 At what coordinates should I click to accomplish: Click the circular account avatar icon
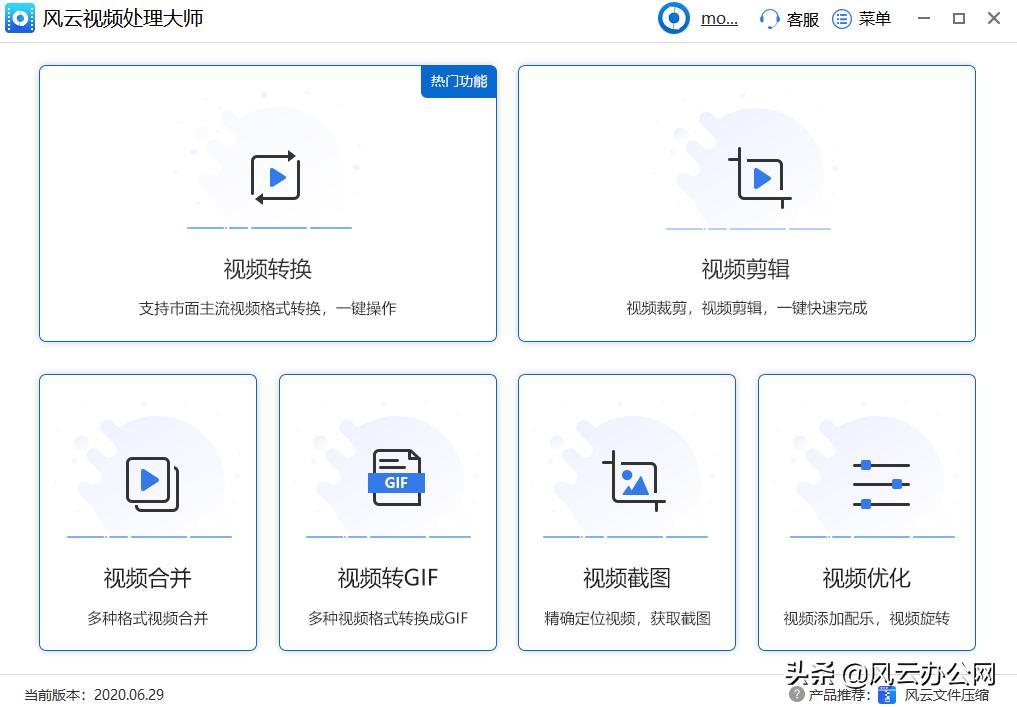(x=673, y=18)
